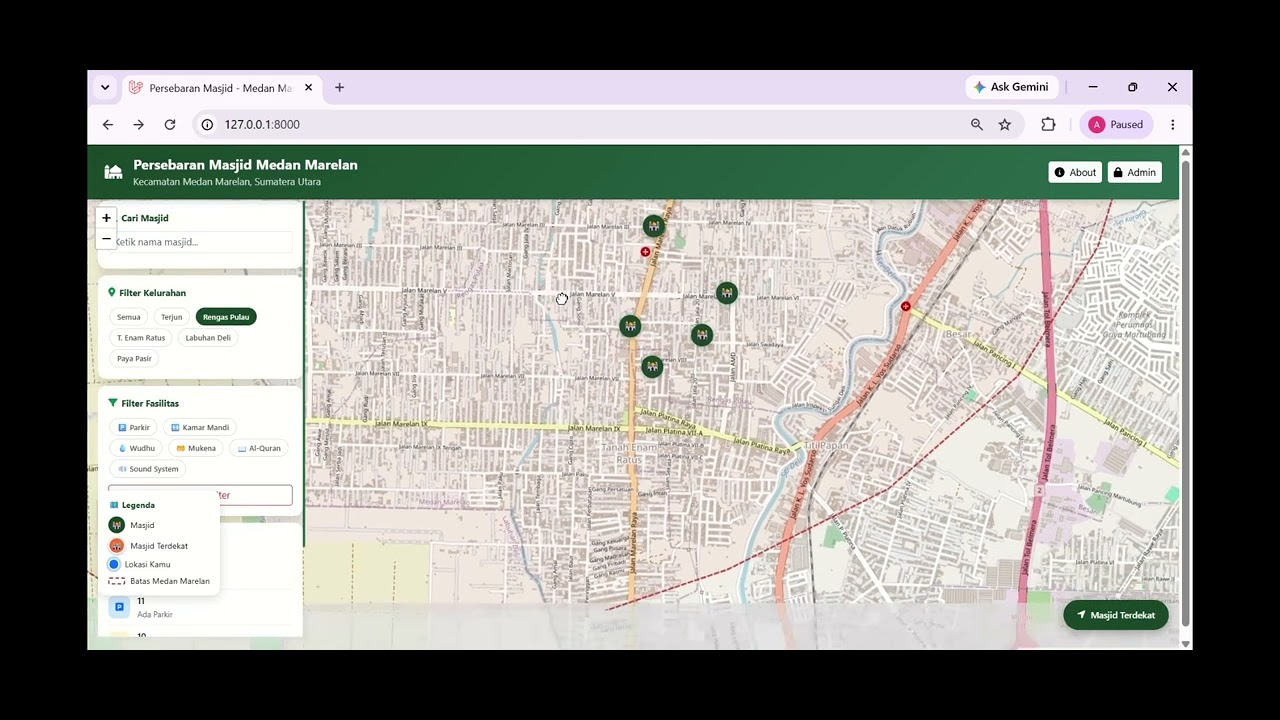Bookmark this page with the star icon
The image size is (1280, 720).
click(1005, 125)
